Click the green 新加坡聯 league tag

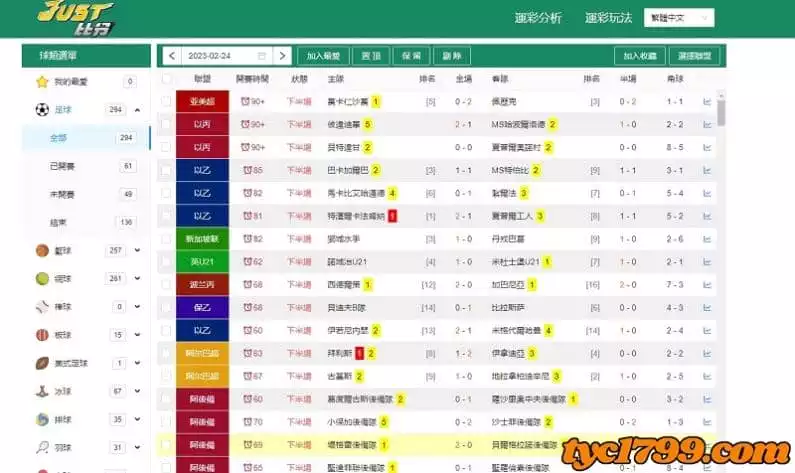[x=202, y=239]
